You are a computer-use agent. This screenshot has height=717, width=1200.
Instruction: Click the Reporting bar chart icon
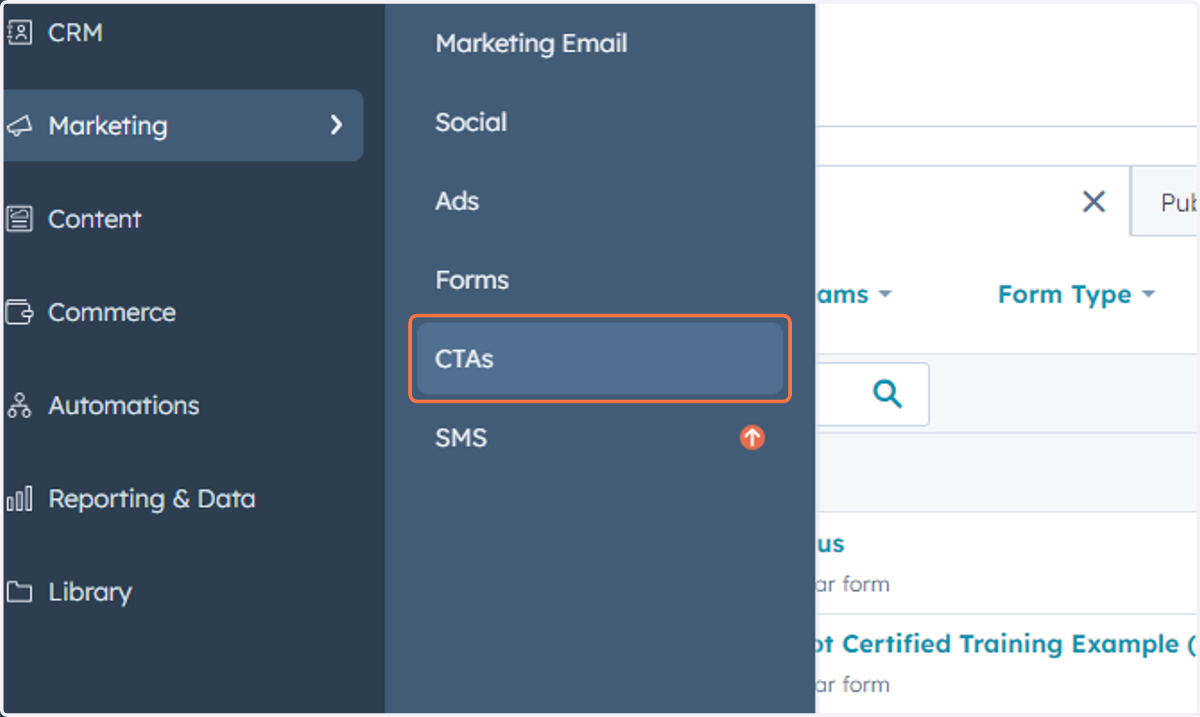[x=19, y=498]
